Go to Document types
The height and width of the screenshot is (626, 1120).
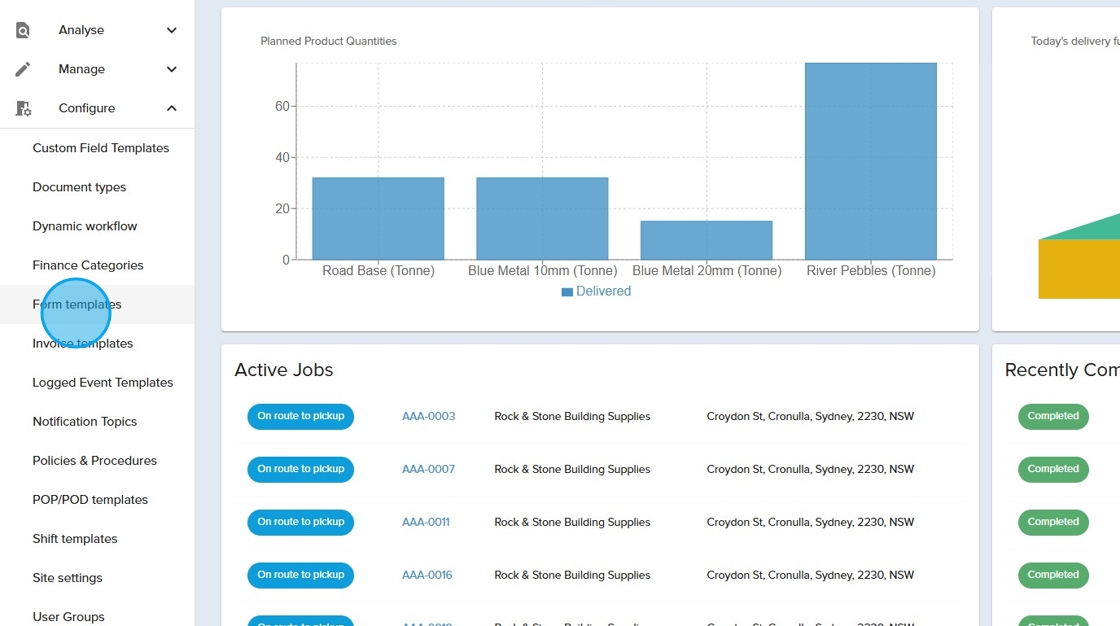[x=79, y=187]
